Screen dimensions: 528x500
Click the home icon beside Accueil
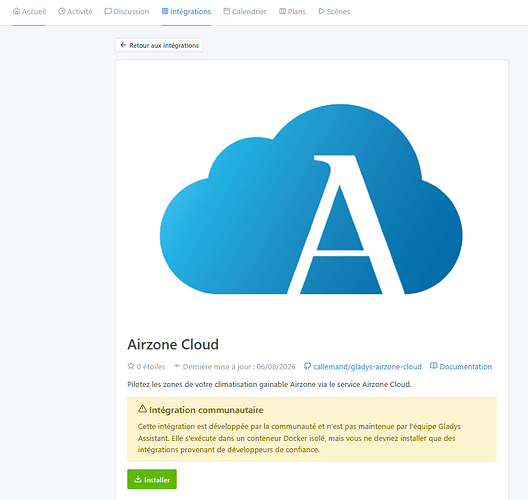(x=16, y=11)
